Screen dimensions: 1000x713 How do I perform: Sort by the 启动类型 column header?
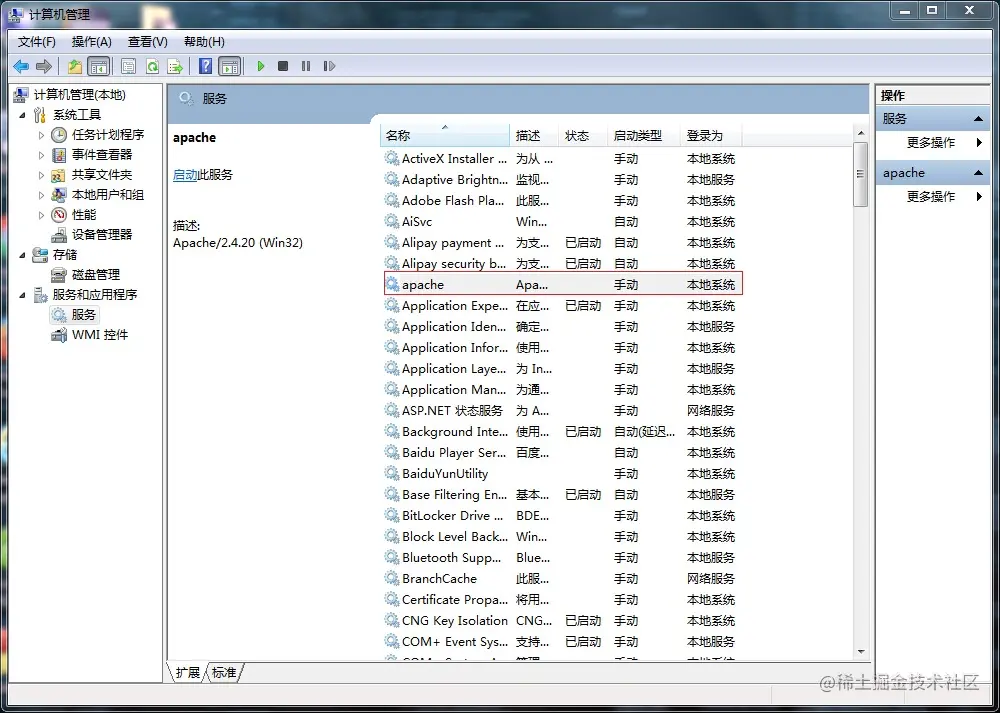(643, 136)
